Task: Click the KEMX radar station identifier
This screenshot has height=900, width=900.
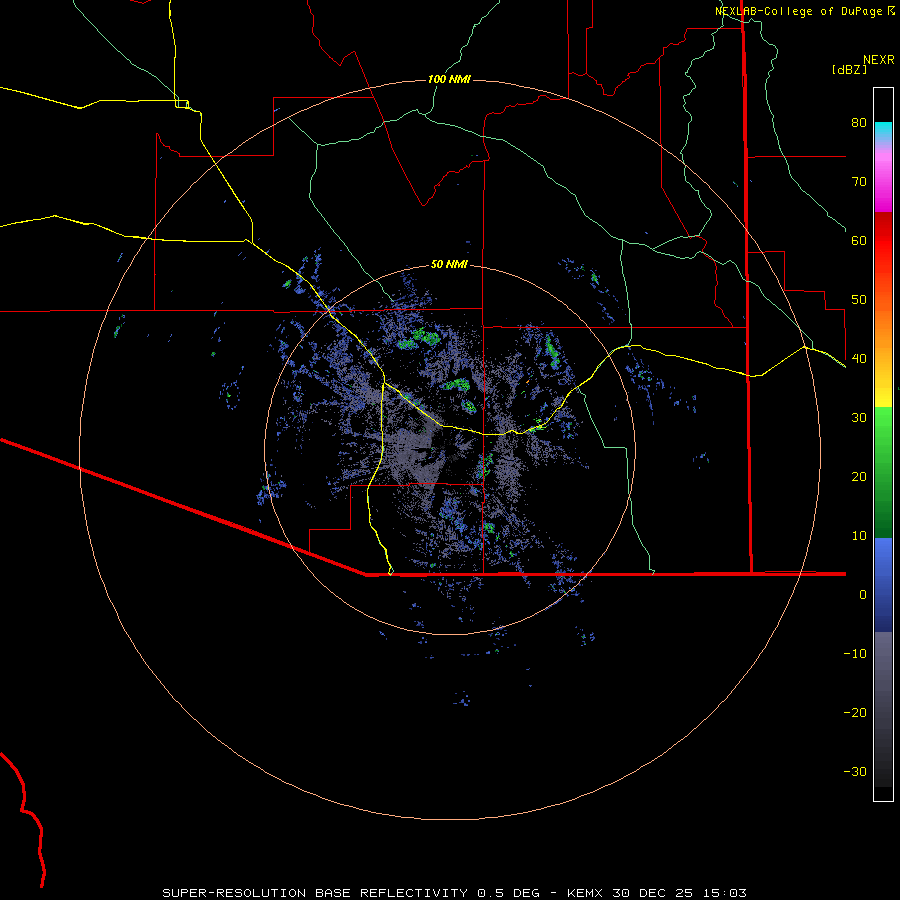Action: (x=587, y=893)
